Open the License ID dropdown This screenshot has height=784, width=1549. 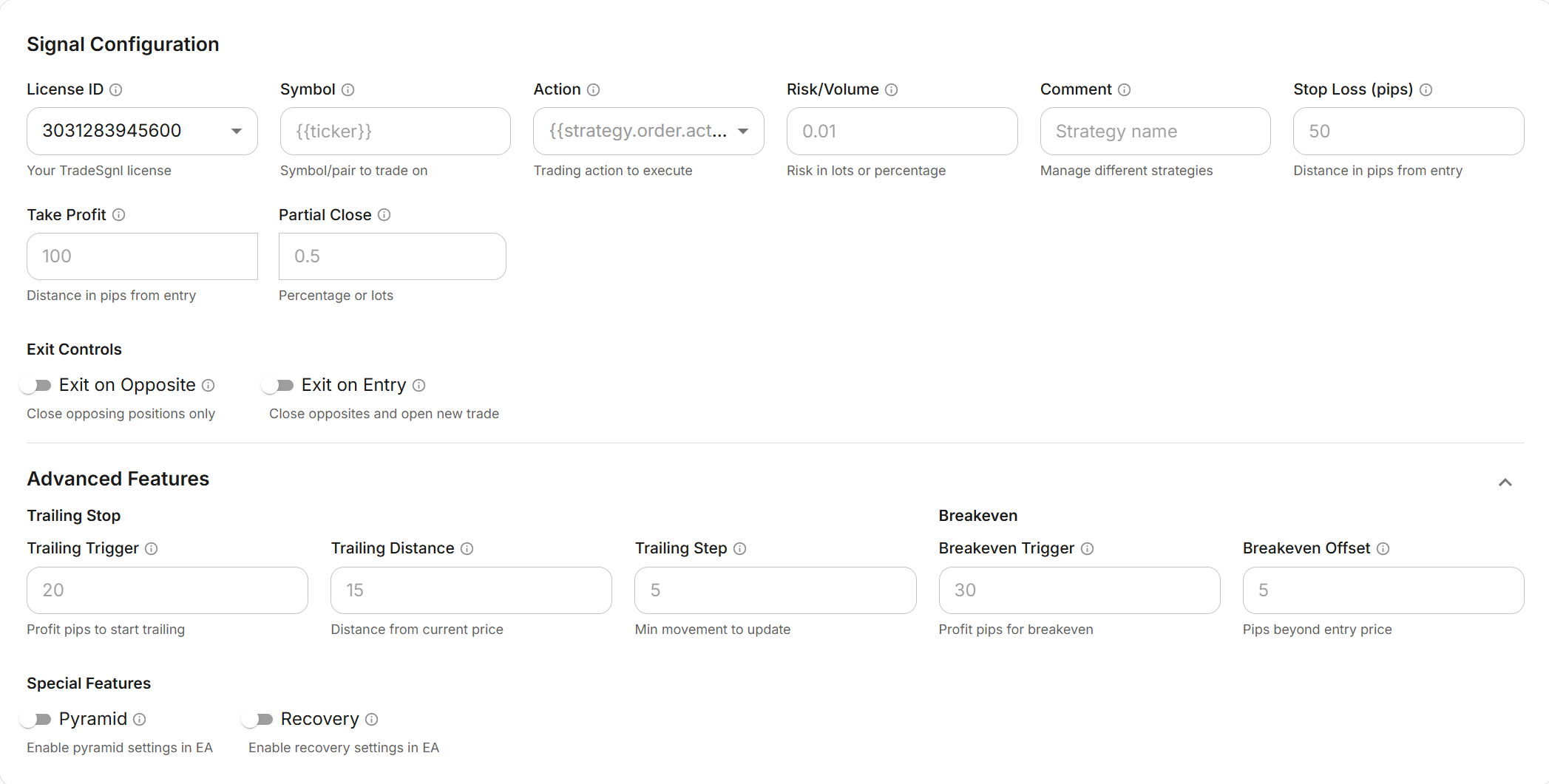[x=236, y=131]
